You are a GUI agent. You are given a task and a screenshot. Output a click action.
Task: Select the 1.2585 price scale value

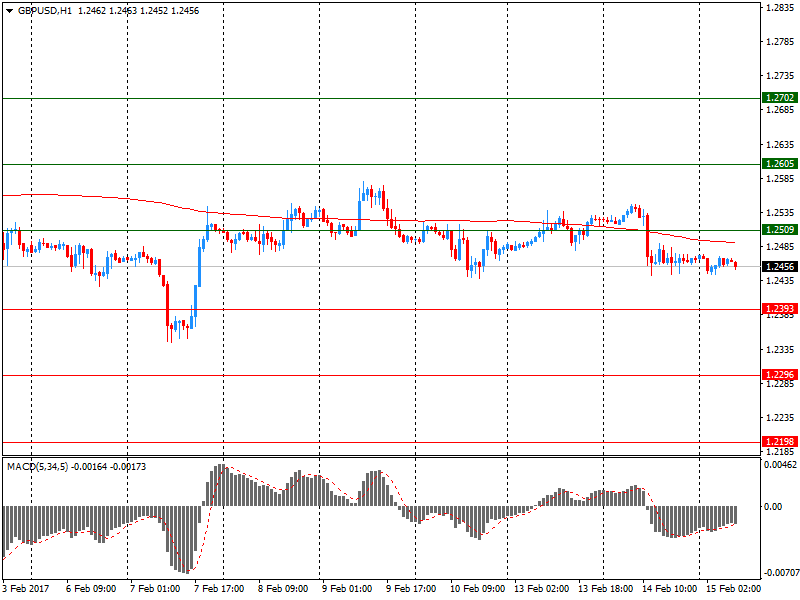click(x=781, y=179)
